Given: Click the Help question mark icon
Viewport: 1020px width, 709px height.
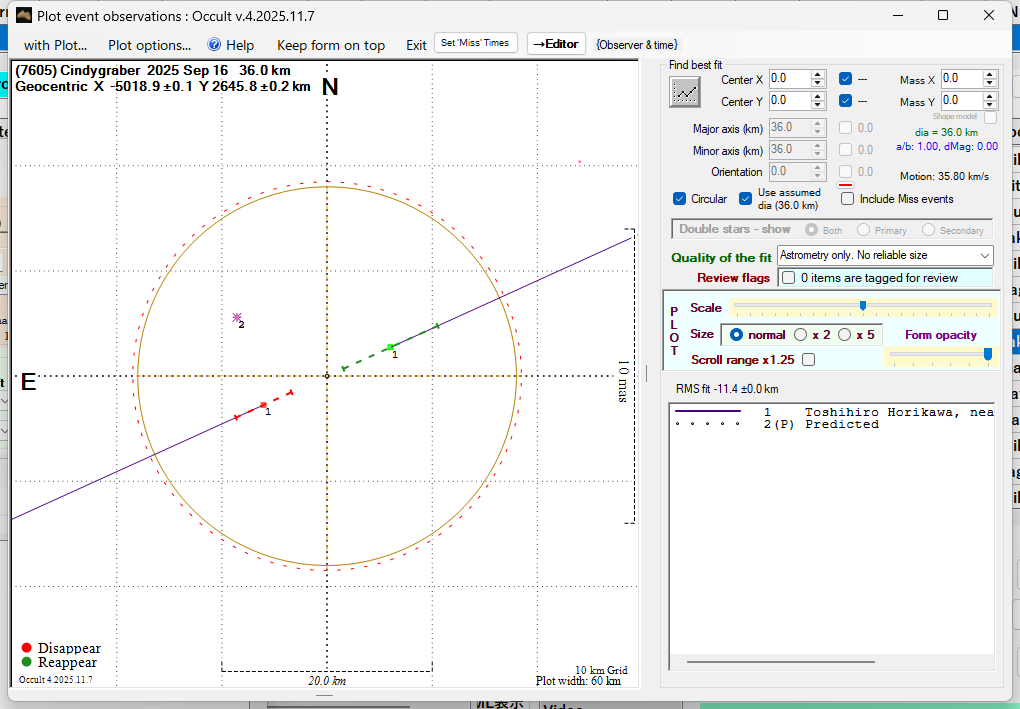Looking at the screenshot, I should [214, 45].
